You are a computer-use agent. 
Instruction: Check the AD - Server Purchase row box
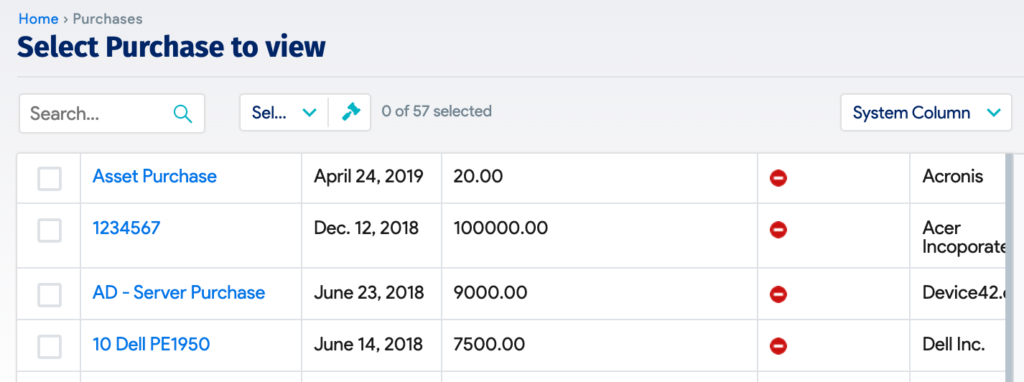pyautogui.click(x=50, y=294)
